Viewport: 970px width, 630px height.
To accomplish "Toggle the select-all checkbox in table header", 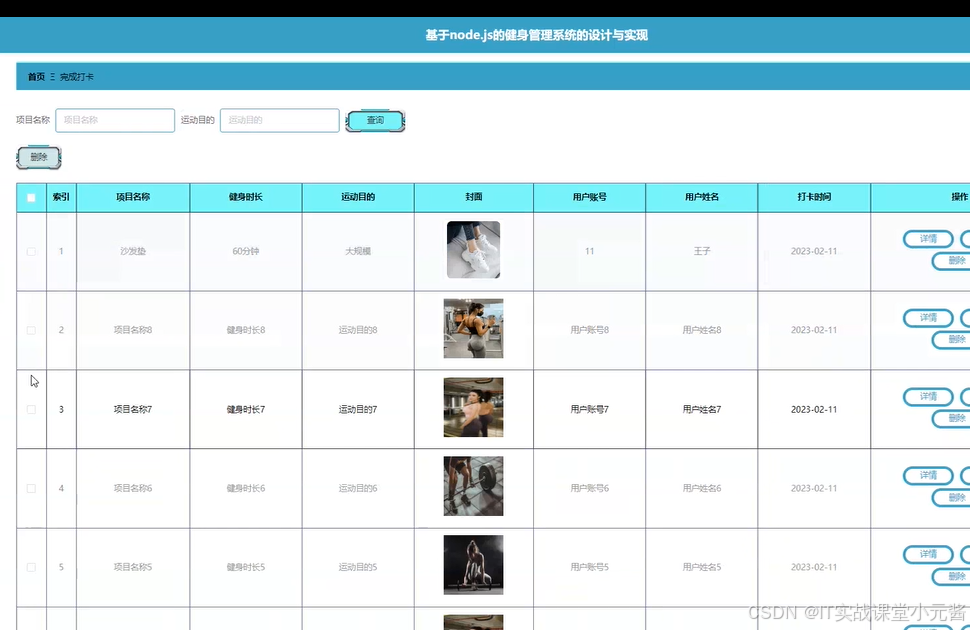I will [30, 197].
